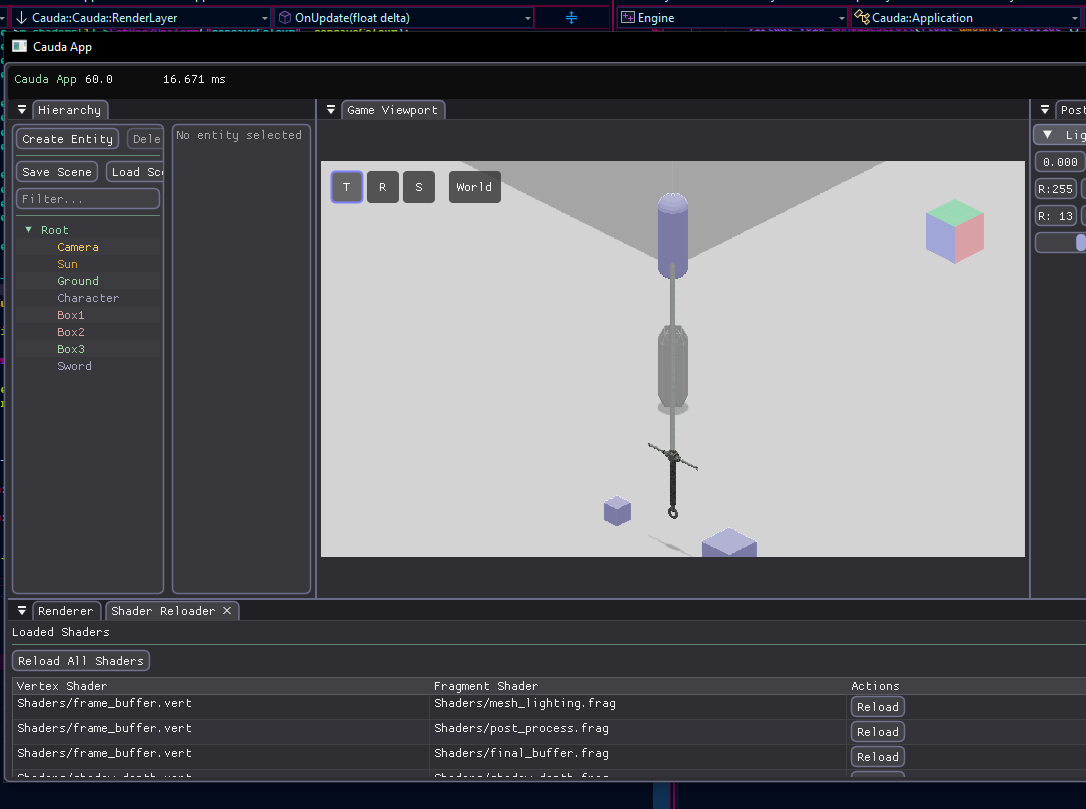Switch to the Renderer tab
This screenshot has width=1086, height=809.
pos(66,611)
